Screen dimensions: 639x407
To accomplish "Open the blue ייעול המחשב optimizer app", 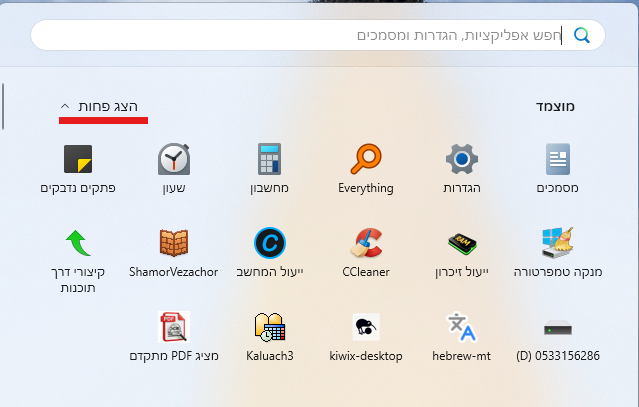I will pyautogui.click(x=270, y=243).
